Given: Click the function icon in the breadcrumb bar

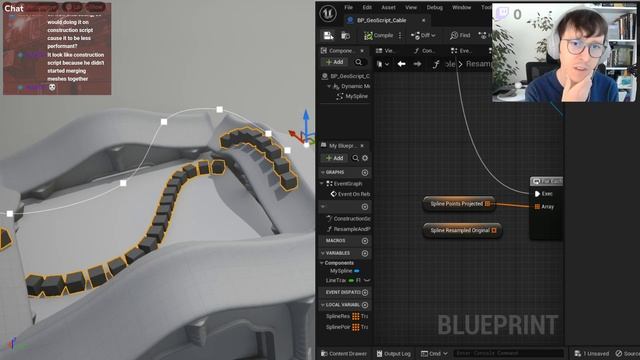Looking at the screenshot, I should [436, 64].
